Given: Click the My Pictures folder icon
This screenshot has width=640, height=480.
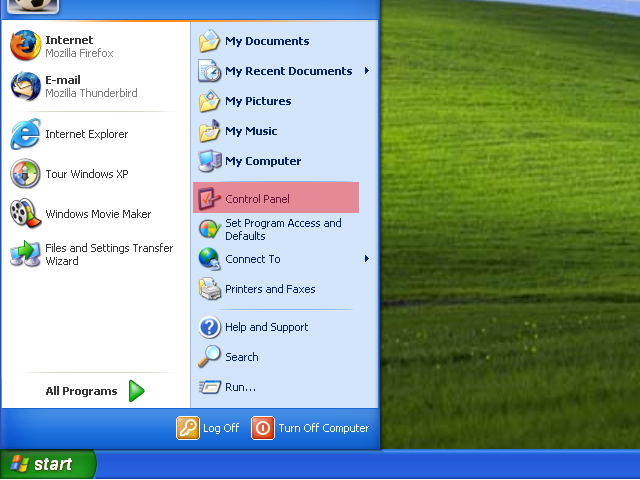Looking at the screenshot, I should [x=209, y=101].
